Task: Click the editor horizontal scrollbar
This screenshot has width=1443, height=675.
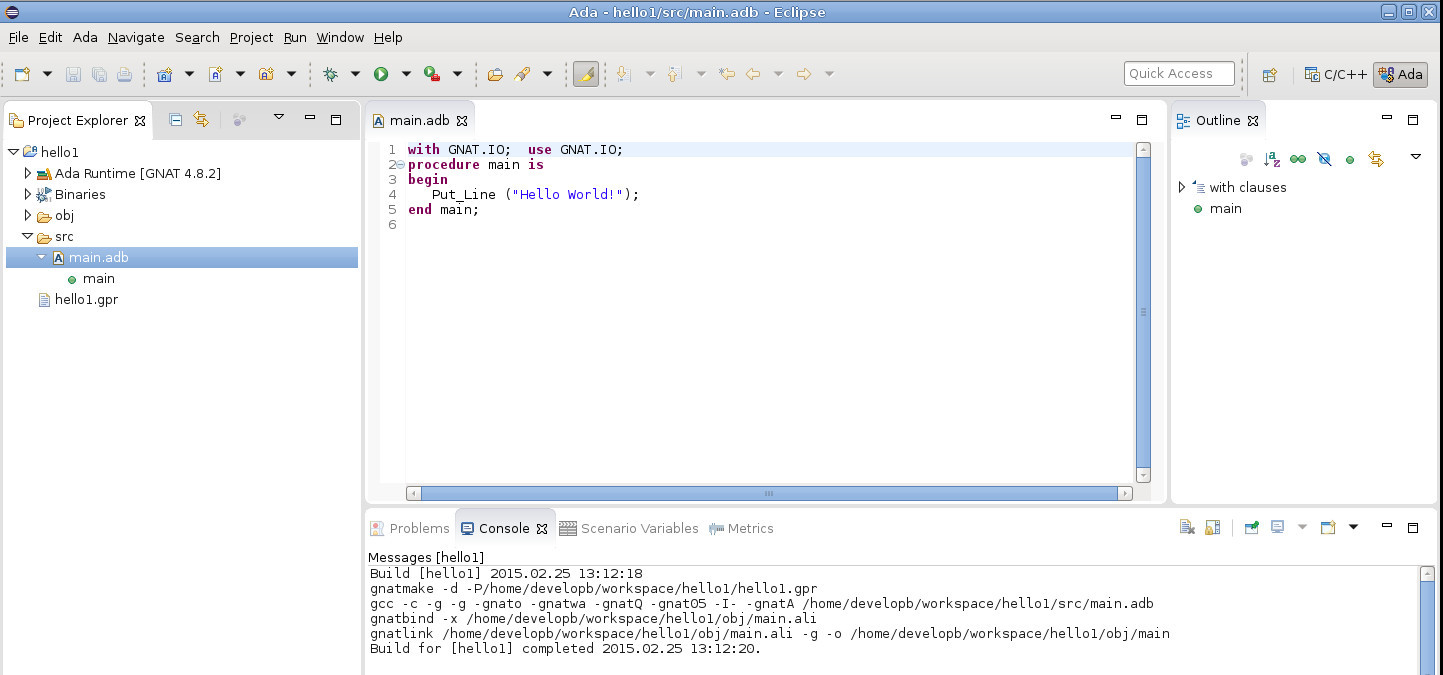Action: coord(768,493)
